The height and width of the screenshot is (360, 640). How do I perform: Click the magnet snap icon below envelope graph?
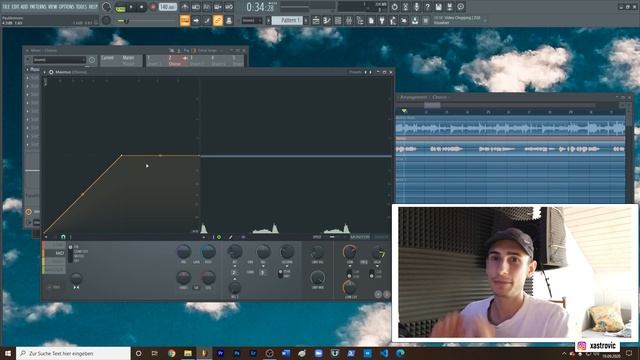(x=63, y=237)
